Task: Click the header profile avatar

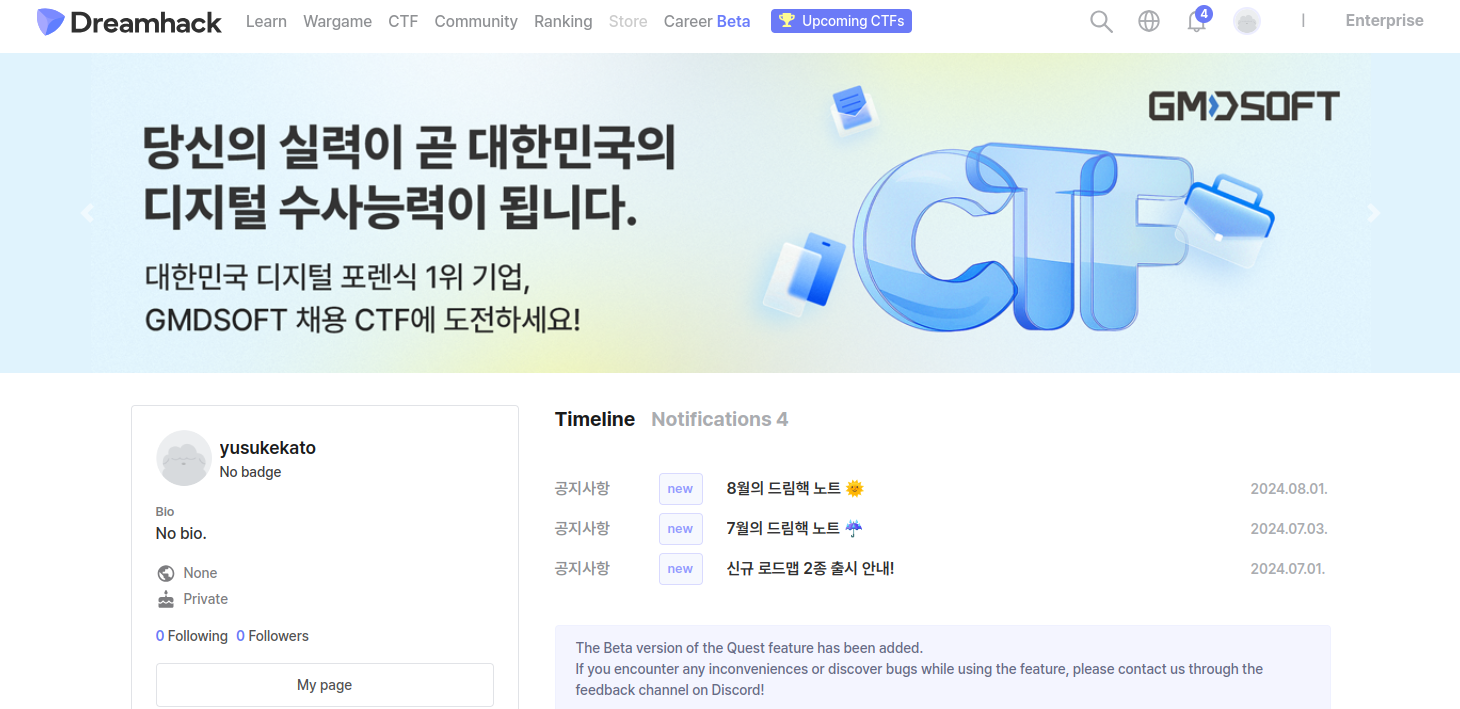Action: coord(1246,22)
